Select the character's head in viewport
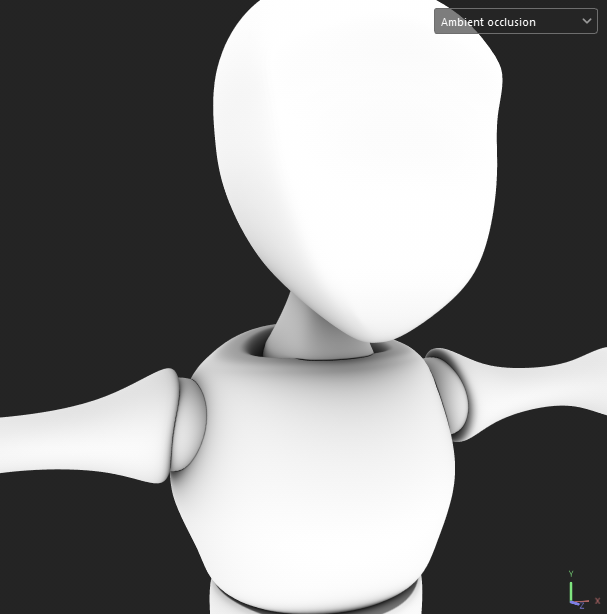The image size is (607, 614). point(355,150)
